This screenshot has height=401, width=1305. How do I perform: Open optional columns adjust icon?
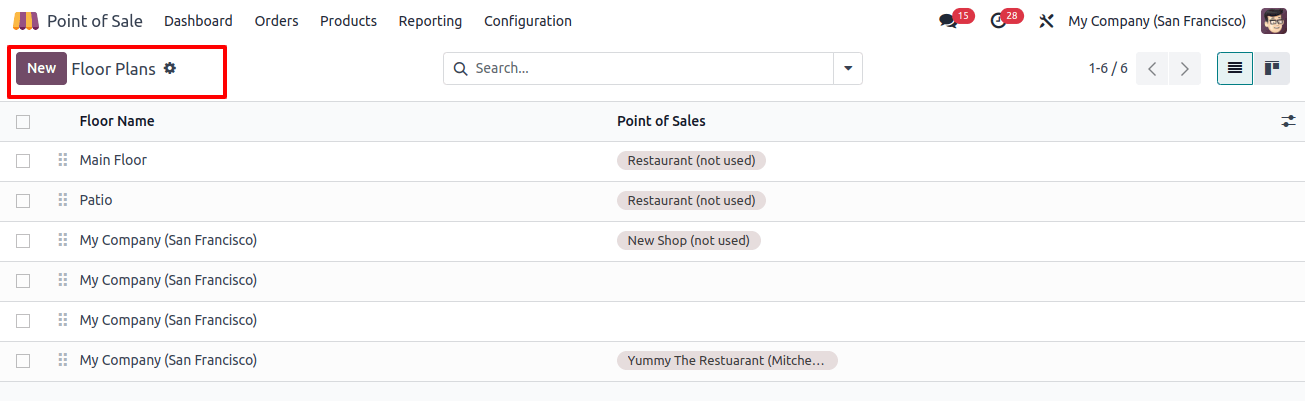1288,121
